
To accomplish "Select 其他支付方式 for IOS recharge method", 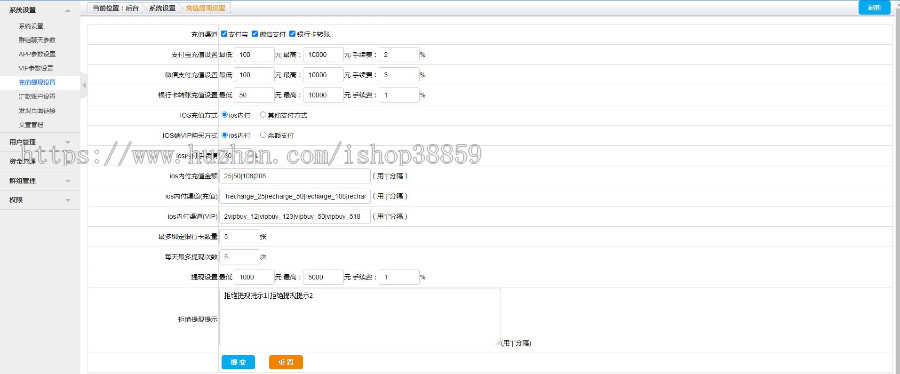I will point(263,115).
